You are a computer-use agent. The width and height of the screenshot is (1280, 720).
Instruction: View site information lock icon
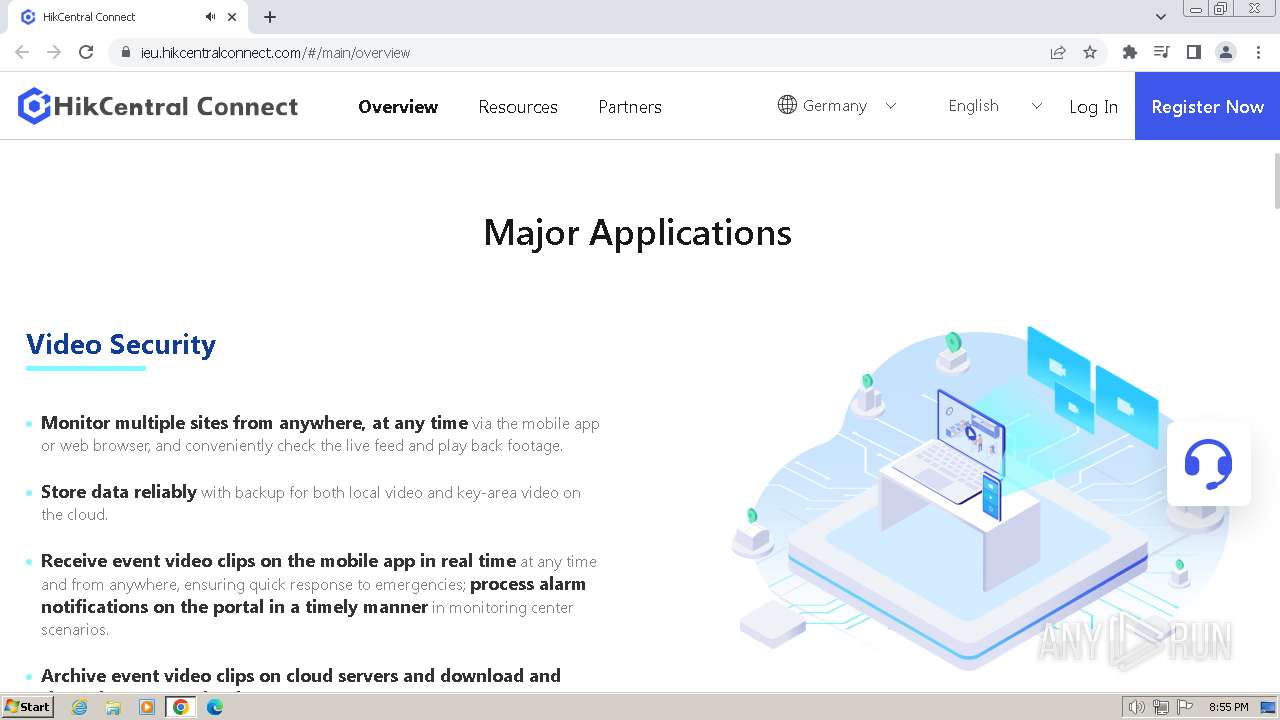[x=126, y=52]
